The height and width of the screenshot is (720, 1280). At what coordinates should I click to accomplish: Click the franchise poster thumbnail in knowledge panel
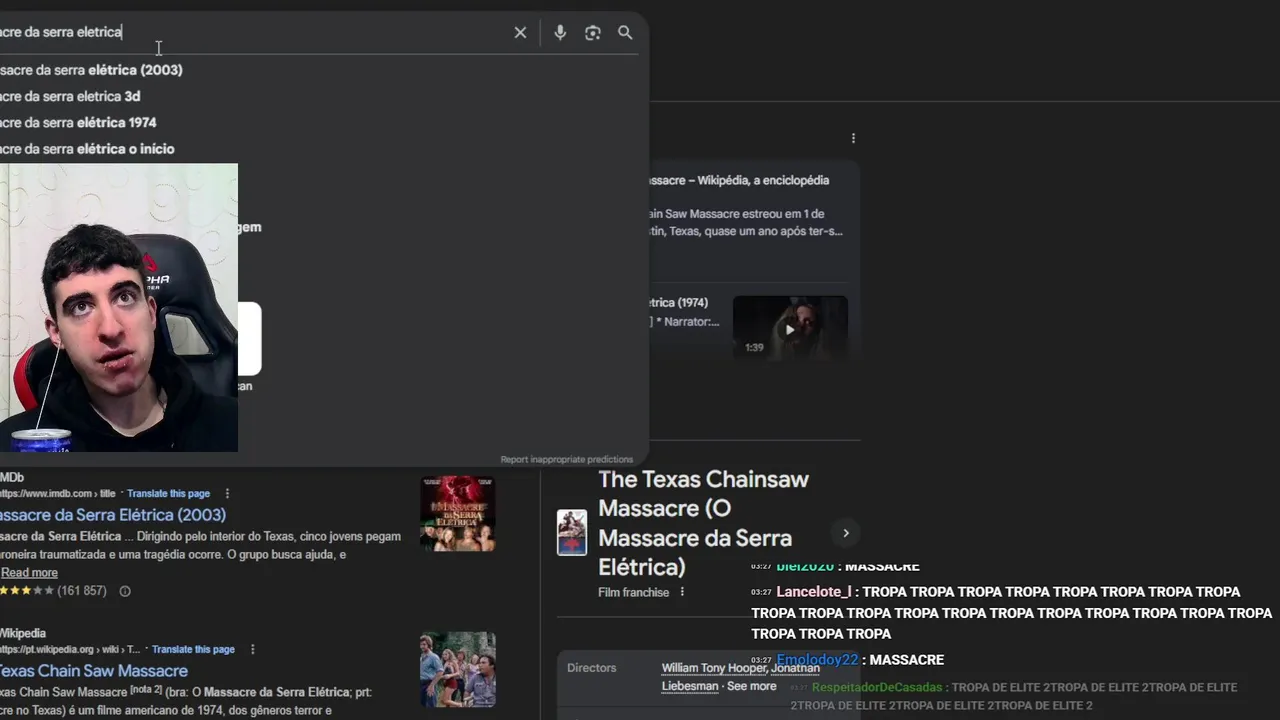(x=572, y=533)
